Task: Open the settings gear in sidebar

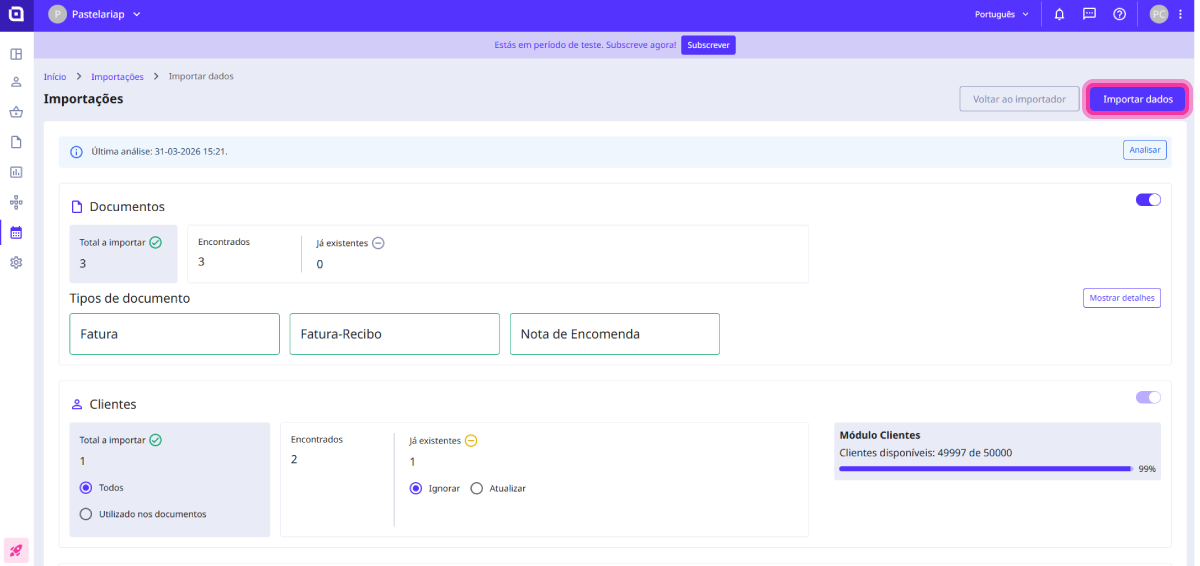Action: (16, 262)
